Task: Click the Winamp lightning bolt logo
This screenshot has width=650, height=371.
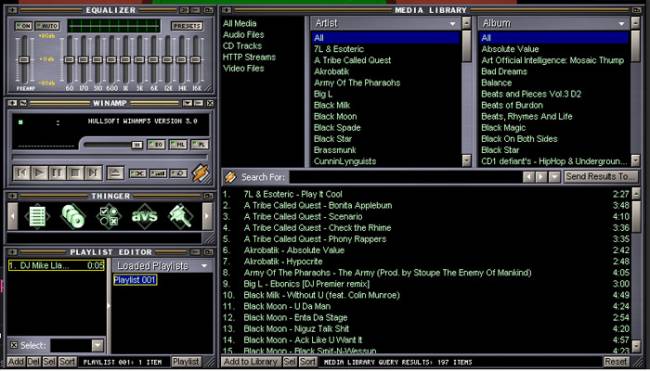Action: point(200,173)
